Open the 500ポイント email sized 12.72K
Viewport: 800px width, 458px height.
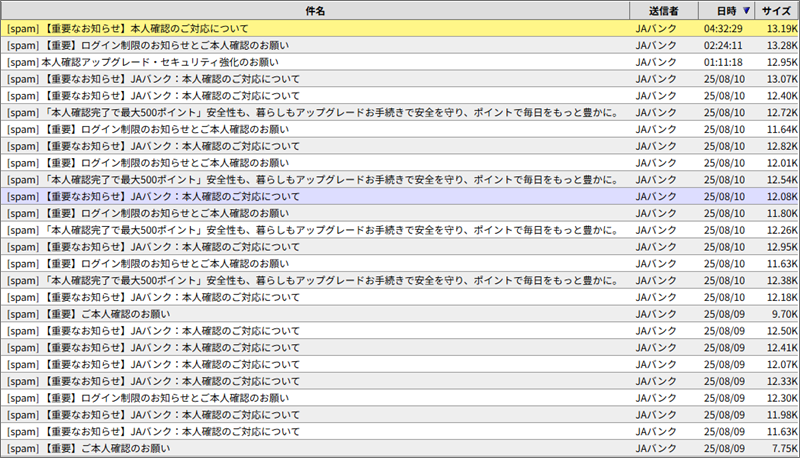pyautogui.click(x=400, y=113)
